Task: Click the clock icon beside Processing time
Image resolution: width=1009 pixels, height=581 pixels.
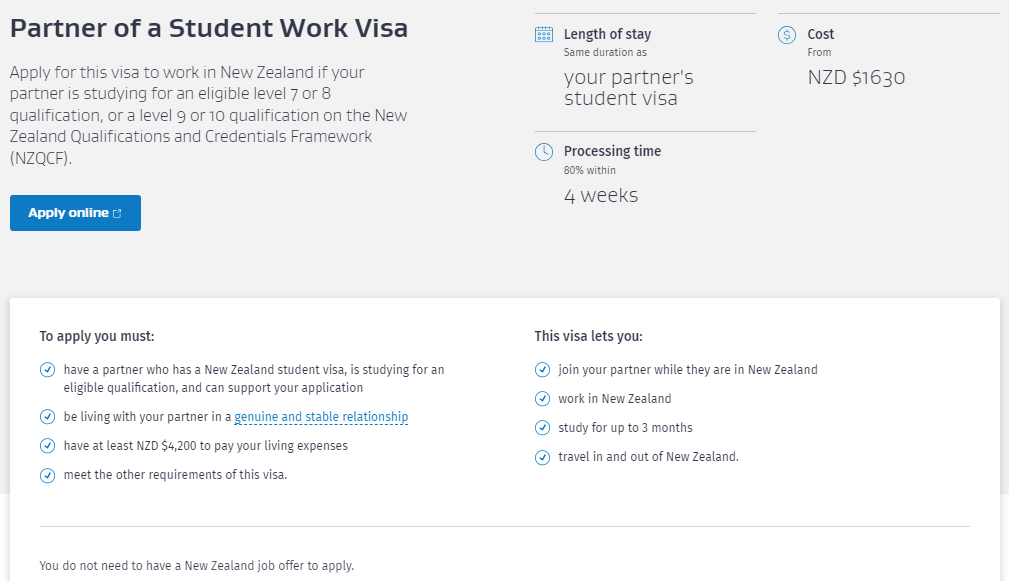Action: (x=544, y=152)
